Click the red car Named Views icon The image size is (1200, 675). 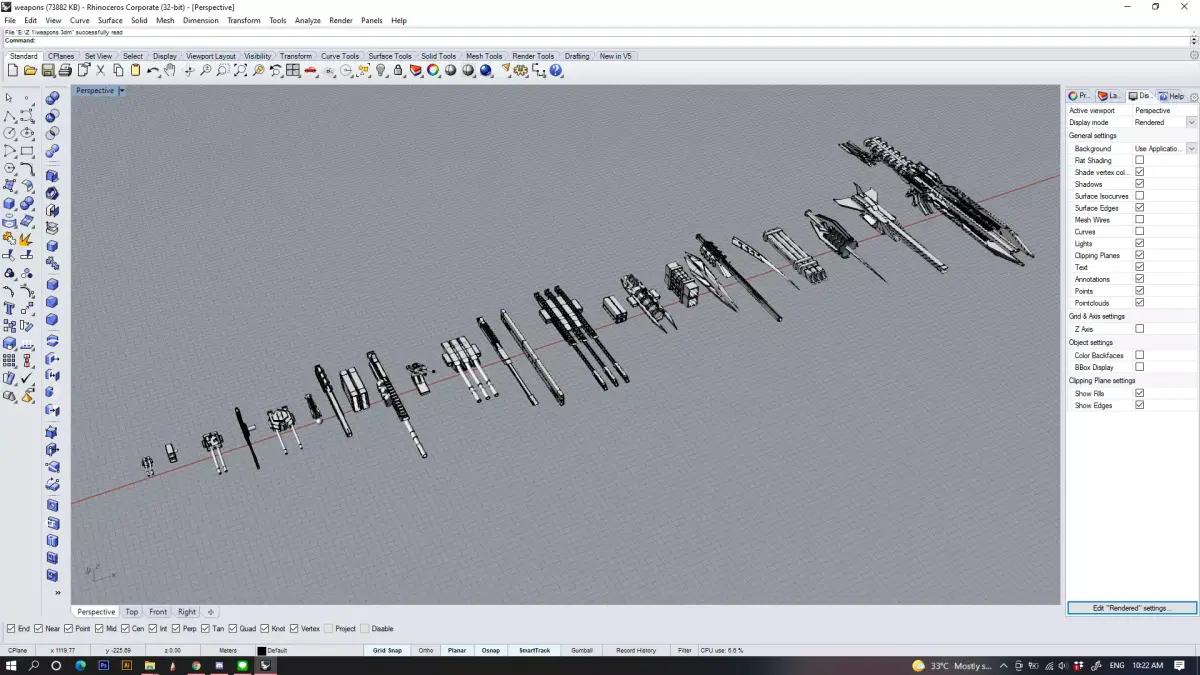311,71
